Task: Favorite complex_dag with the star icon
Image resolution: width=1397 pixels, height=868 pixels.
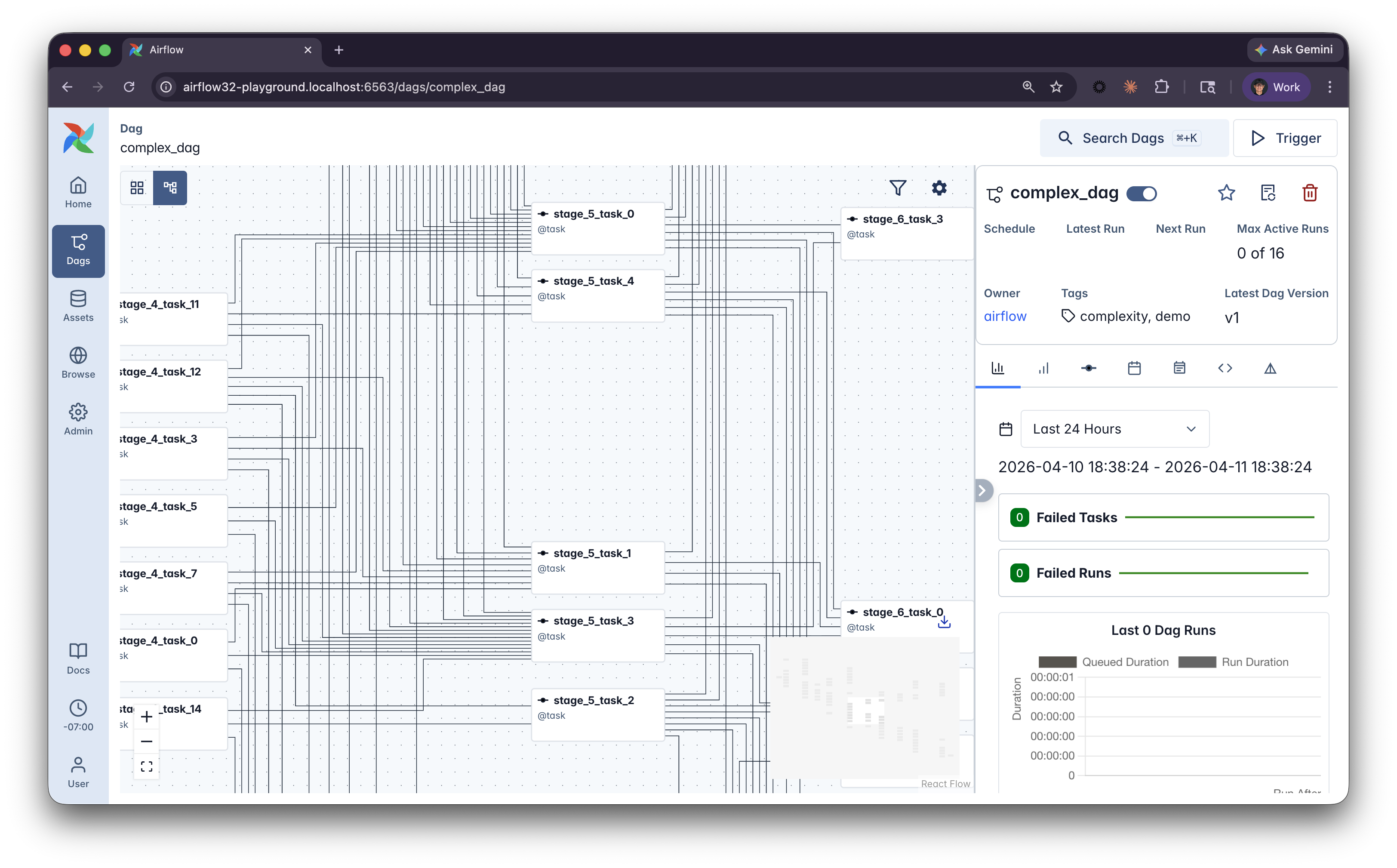Action: (1227, 193)
